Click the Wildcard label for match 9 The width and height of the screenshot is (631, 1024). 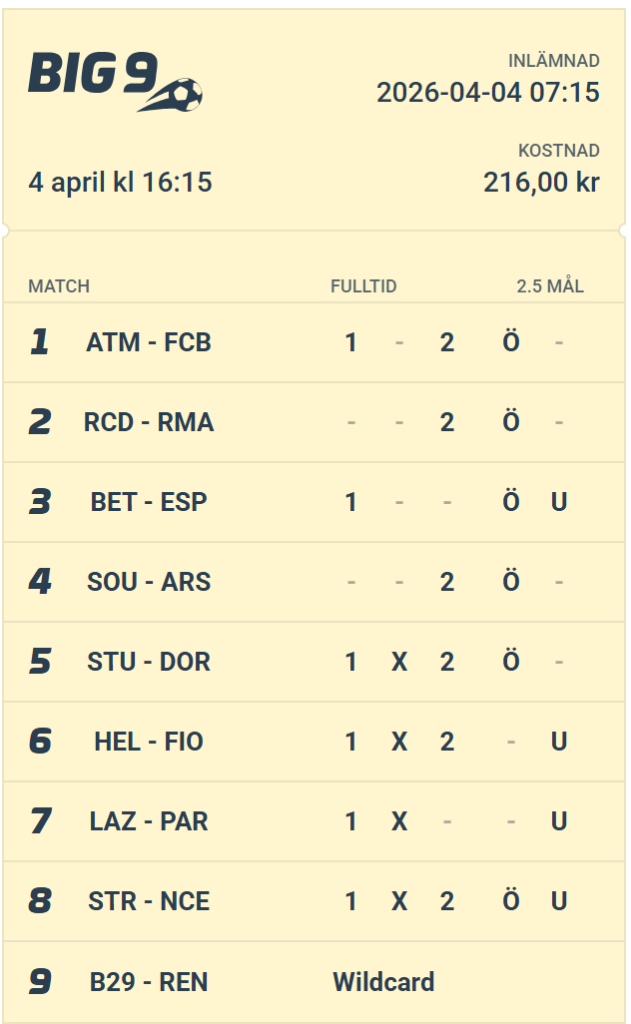(x=383, y=982)
